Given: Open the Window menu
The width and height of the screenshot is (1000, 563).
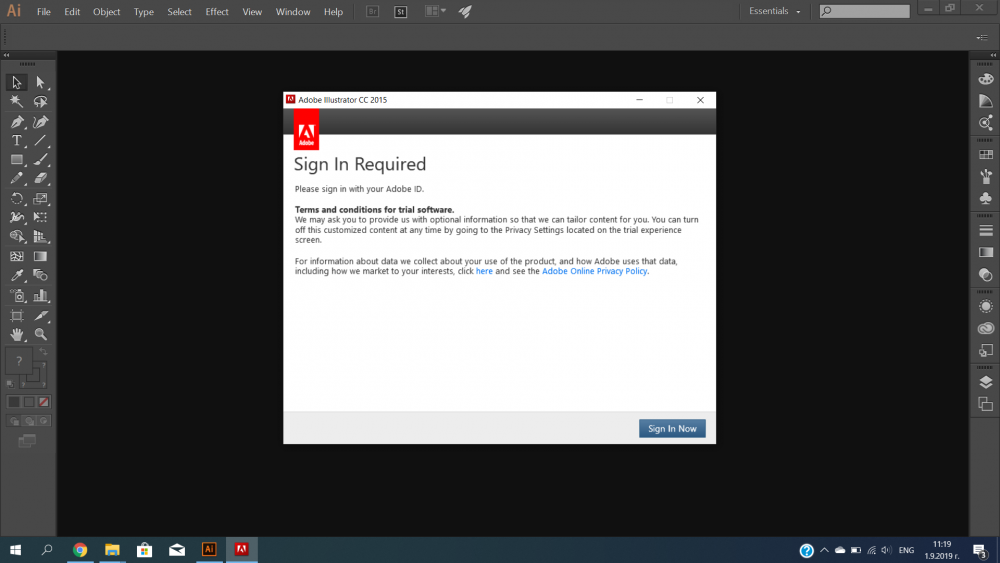Looking at the screenshot, I should point(293,11).
